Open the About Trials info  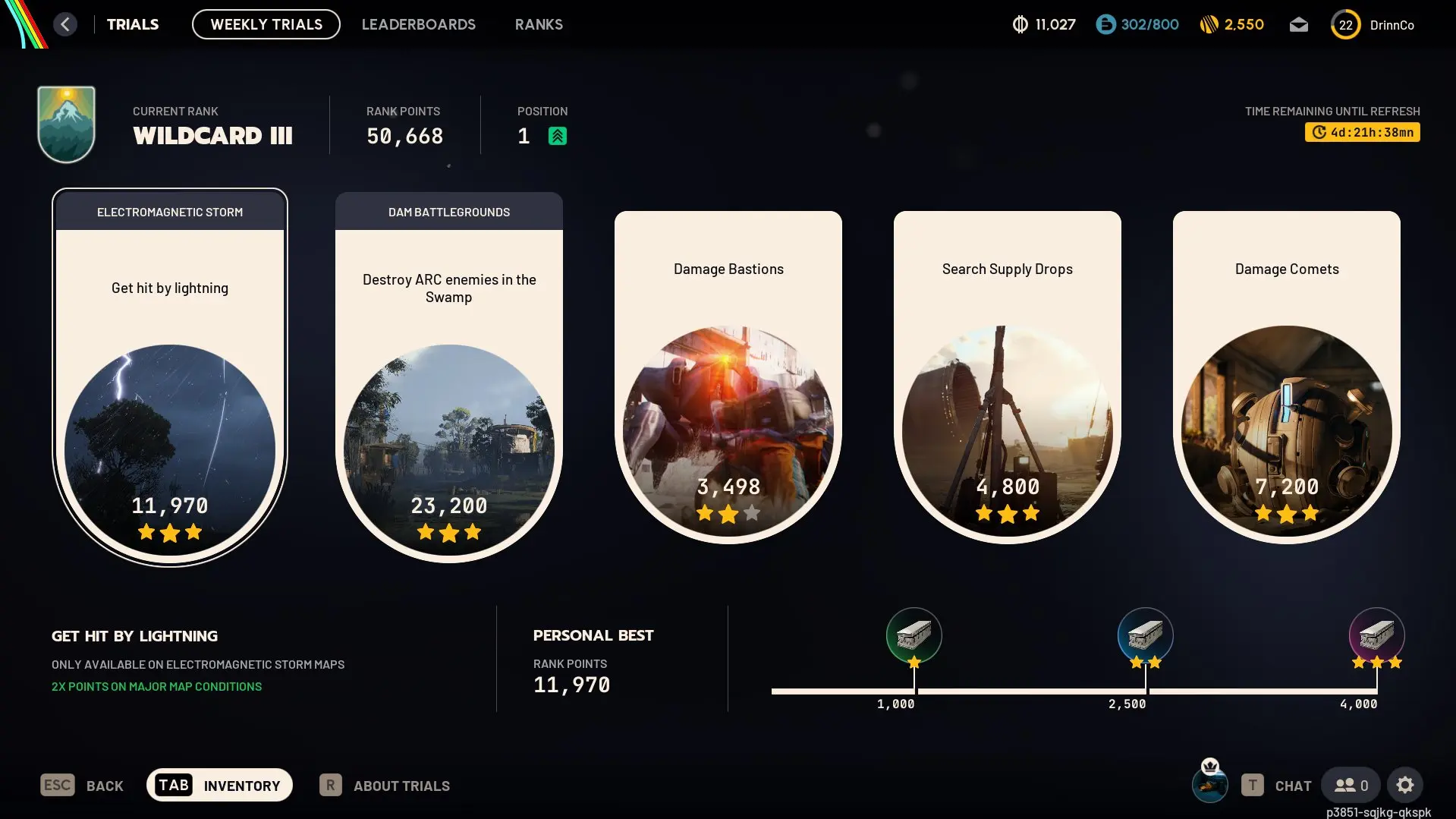[x=385, y=785]
